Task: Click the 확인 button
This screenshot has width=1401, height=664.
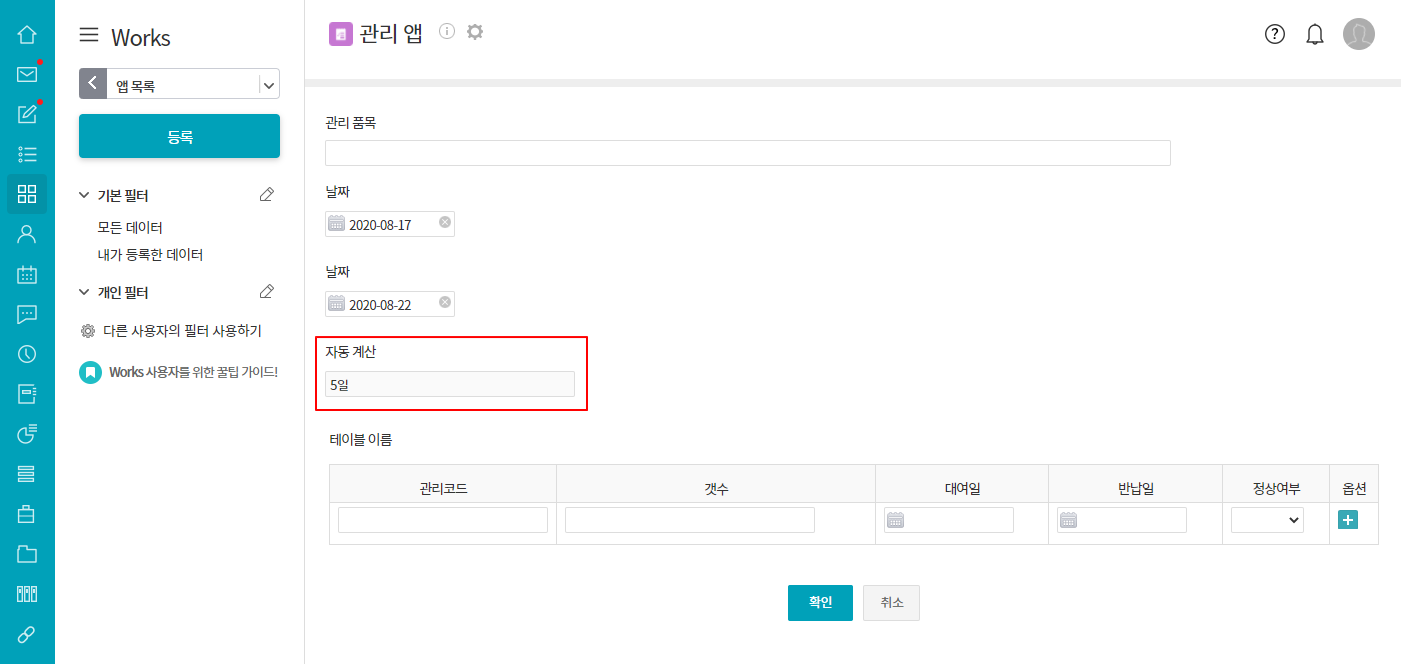Action: click(x=820, y=603)
